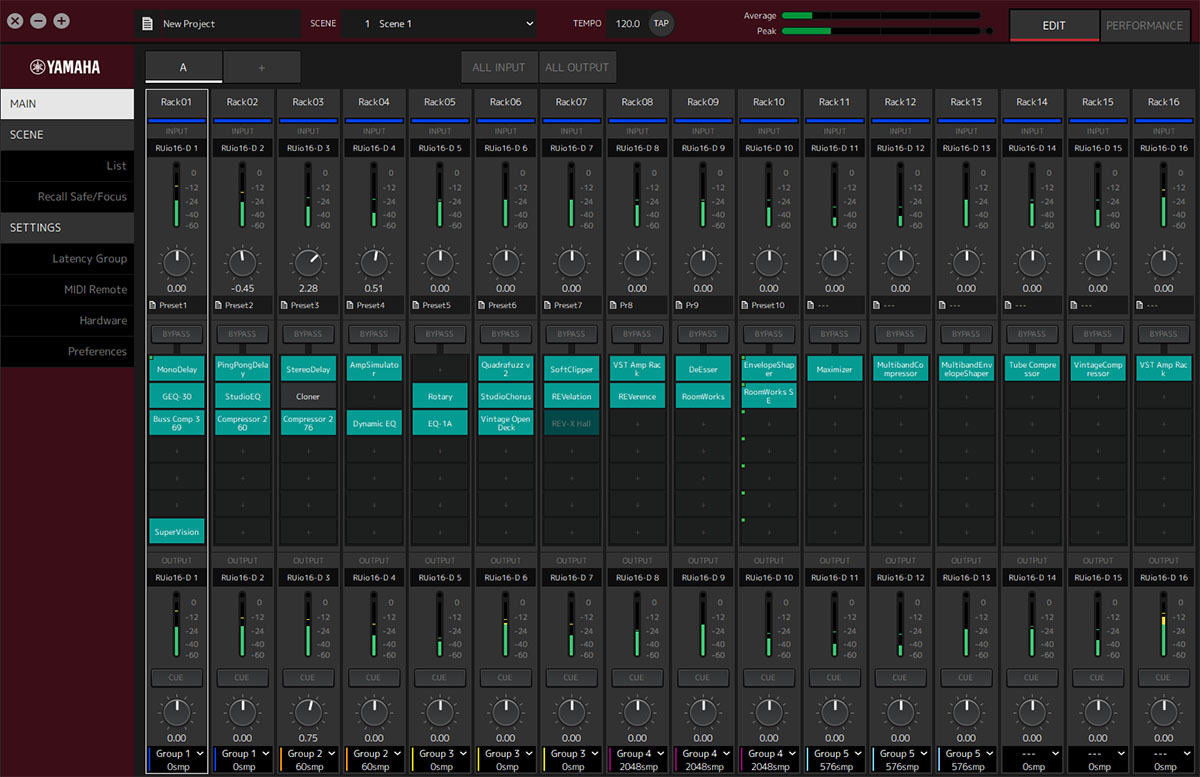This screenshot has width=1200, height=777.
Task: Click the project file icon beside New Project
Action: coord(147,24)
